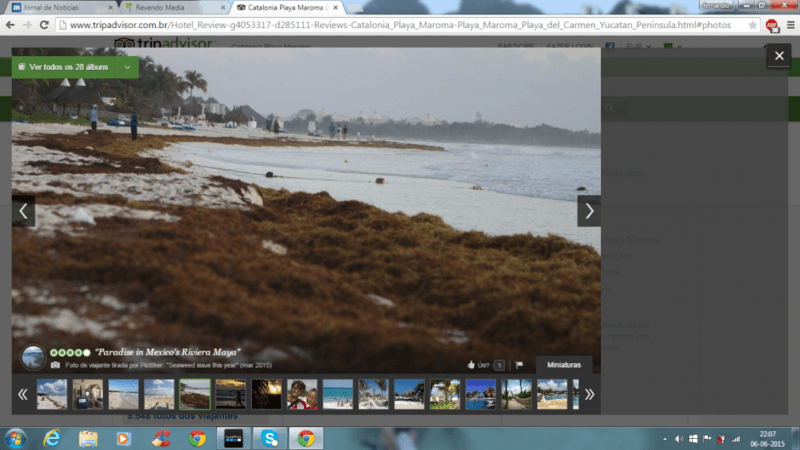Open the volume speaker tray icon
This screenshot has width=800, height=450.
tap(679, 439)
